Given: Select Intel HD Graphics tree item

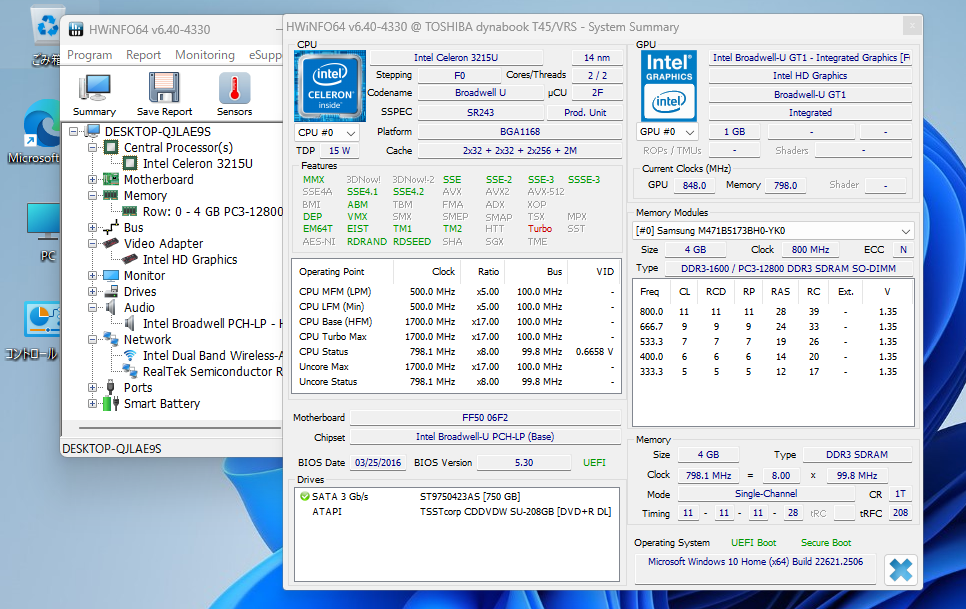Looking at the screenshot, I should click(x=190, y=259).
